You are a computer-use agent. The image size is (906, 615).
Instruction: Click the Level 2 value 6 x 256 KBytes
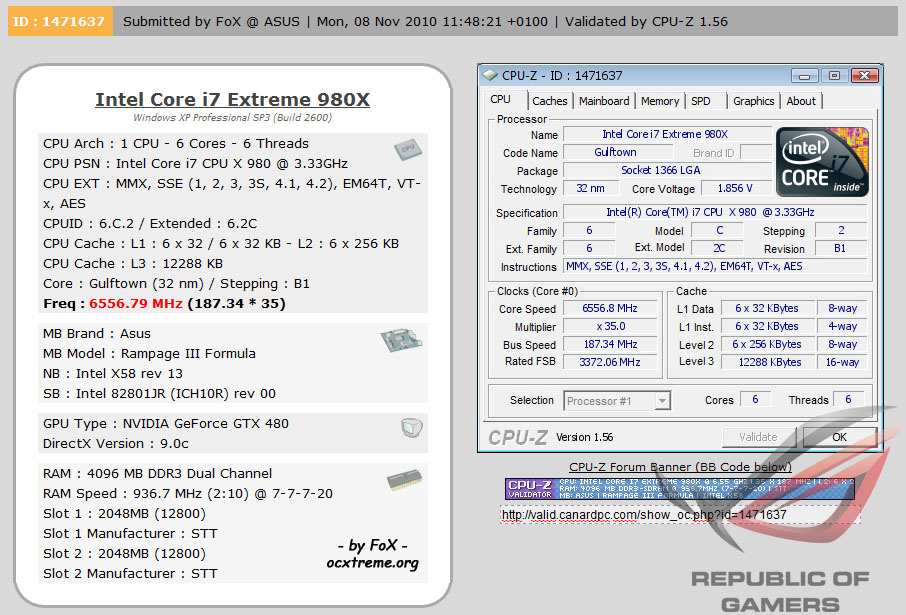click(x=768, y=344)
